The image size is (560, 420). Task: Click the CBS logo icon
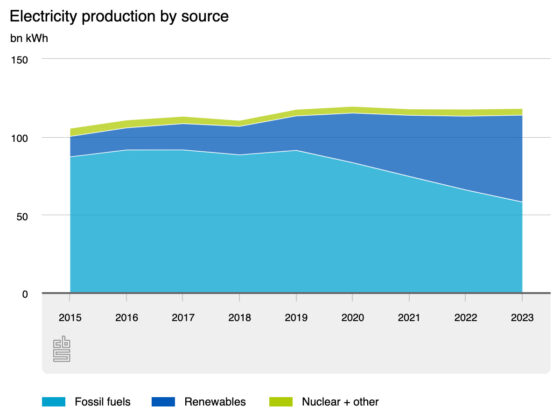[x=62, y=349]
